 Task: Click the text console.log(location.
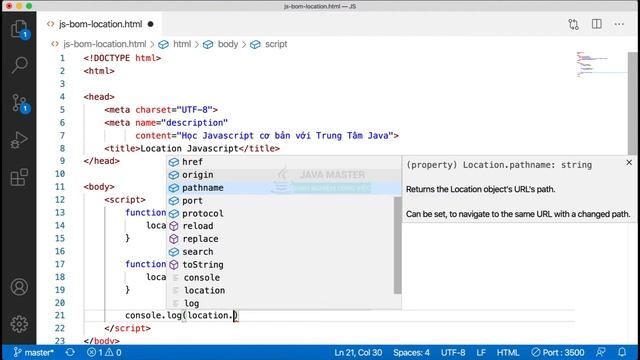[179, 316]
